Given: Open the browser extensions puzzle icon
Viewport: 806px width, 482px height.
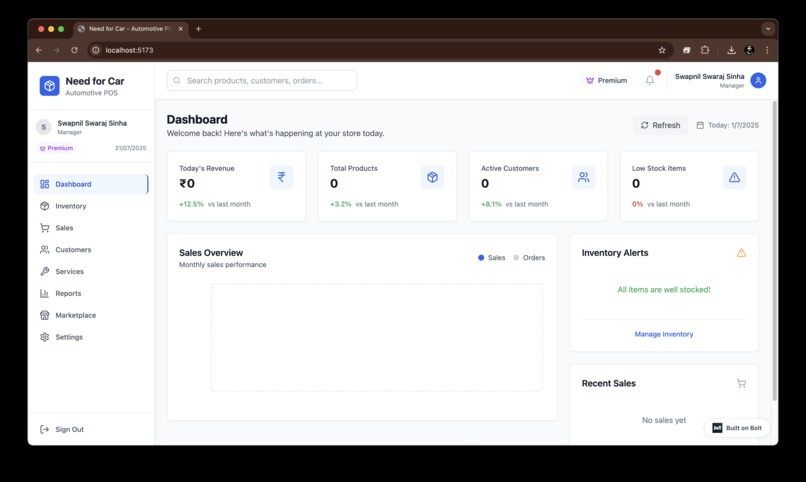Looking at the screenshot, I should (x=705, y=50).
